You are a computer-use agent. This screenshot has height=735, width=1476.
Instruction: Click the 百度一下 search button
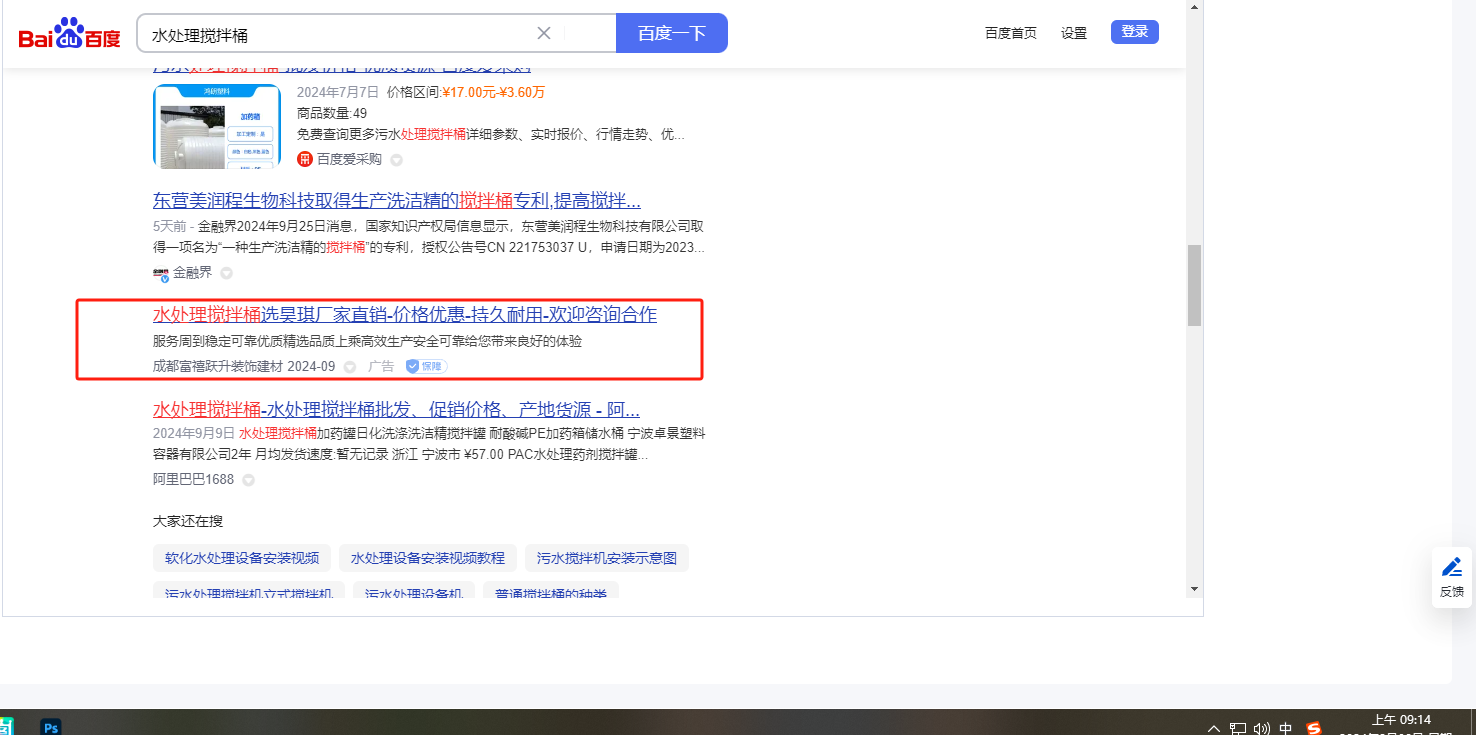coord(671,33)
